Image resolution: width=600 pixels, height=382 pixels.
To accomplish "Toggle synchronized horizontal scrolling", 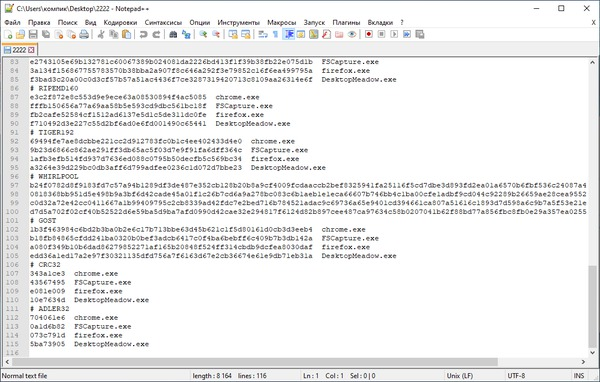I will [246, 34].
